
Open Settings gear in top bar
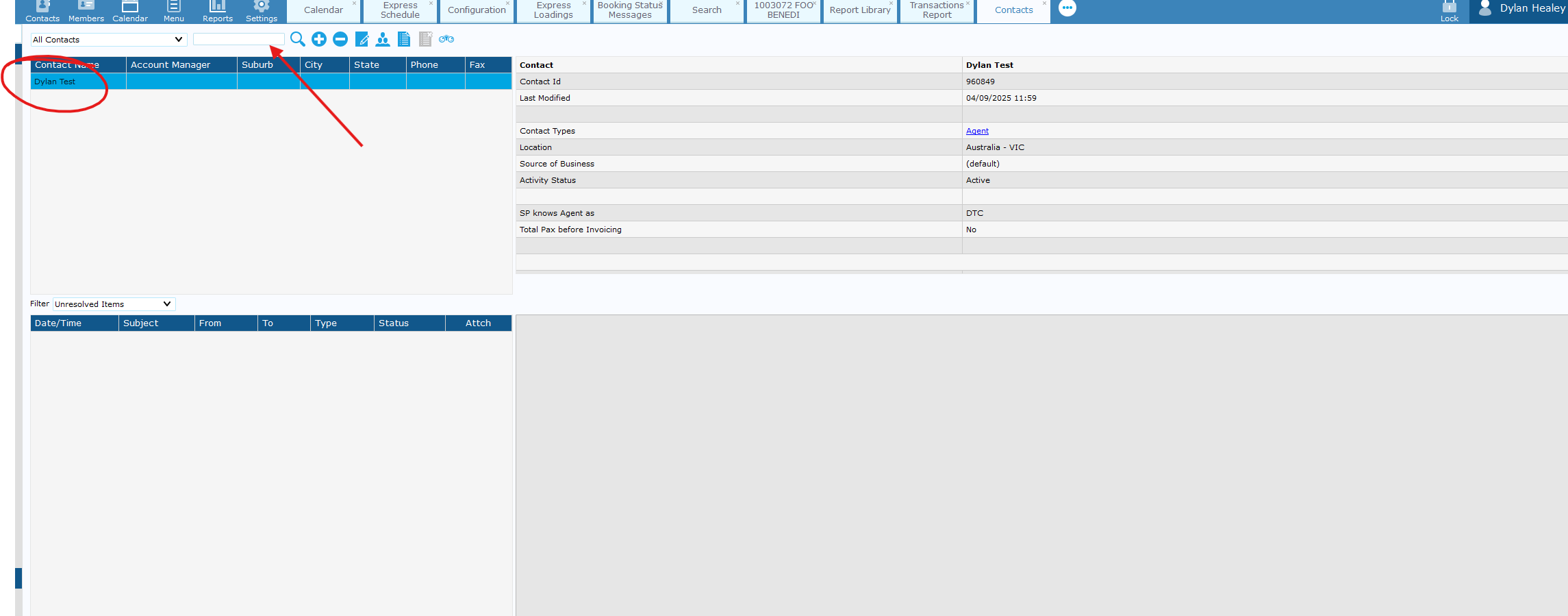point(261,11)
